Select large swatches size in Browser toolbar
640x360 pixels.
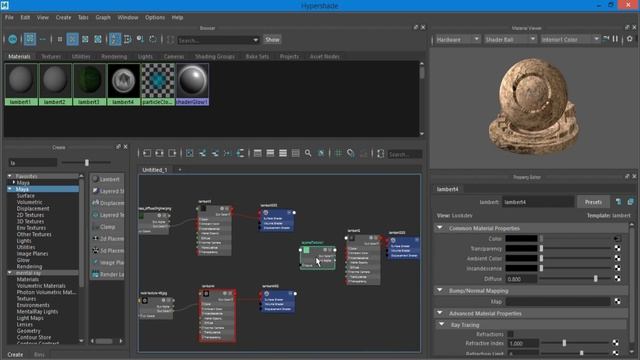(85, 39)
